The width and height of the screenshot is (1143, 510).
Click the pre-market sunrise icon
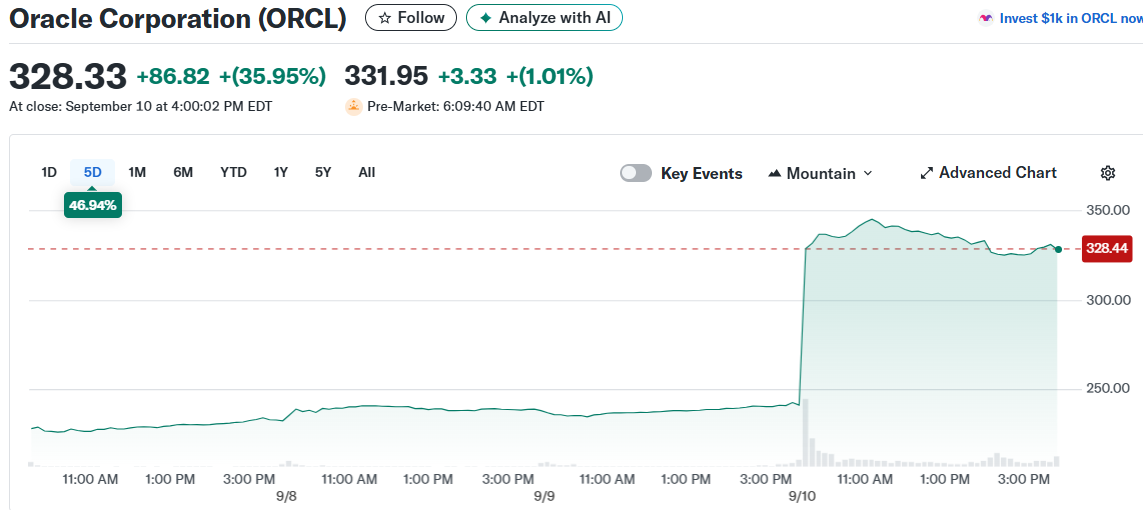click(354, 106)
